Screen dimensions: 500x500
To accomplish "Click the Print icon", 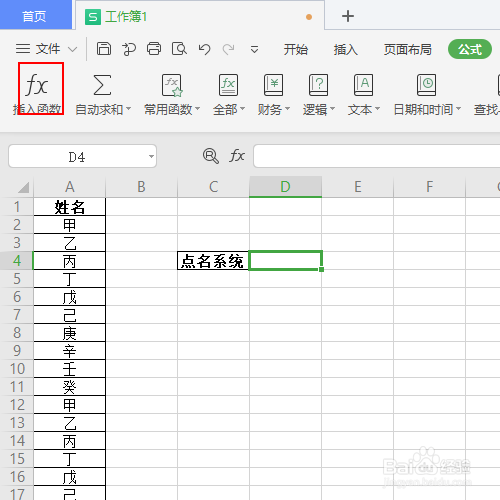I will tap(154, 49).
